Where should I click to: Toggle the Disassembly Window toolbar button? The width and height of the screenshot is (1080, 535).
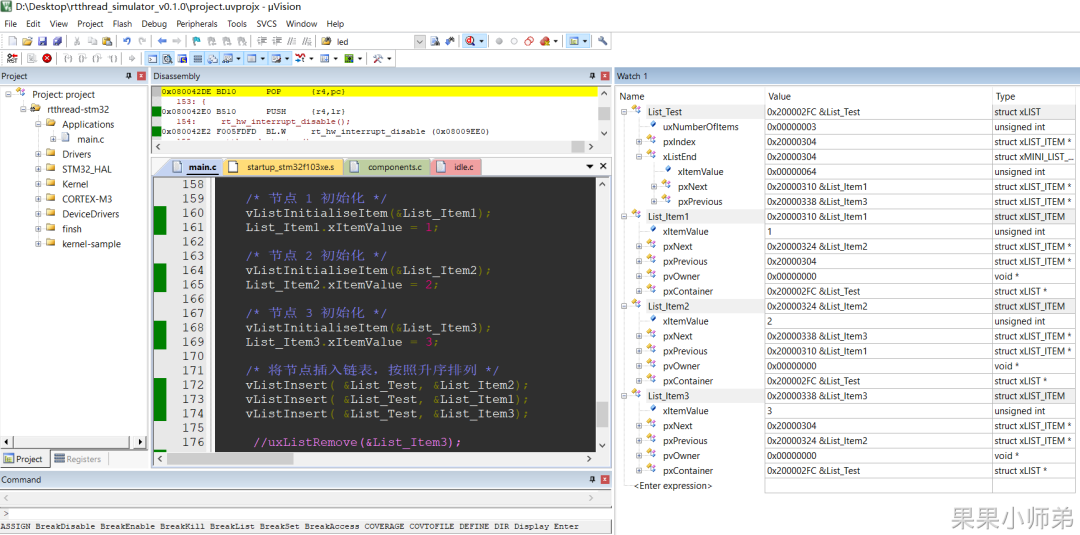(167, 59)
